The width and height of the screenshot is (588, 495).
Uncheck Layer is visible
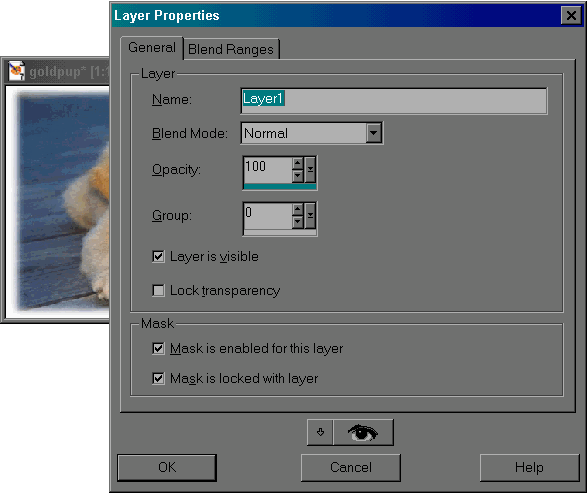point(158,256)
